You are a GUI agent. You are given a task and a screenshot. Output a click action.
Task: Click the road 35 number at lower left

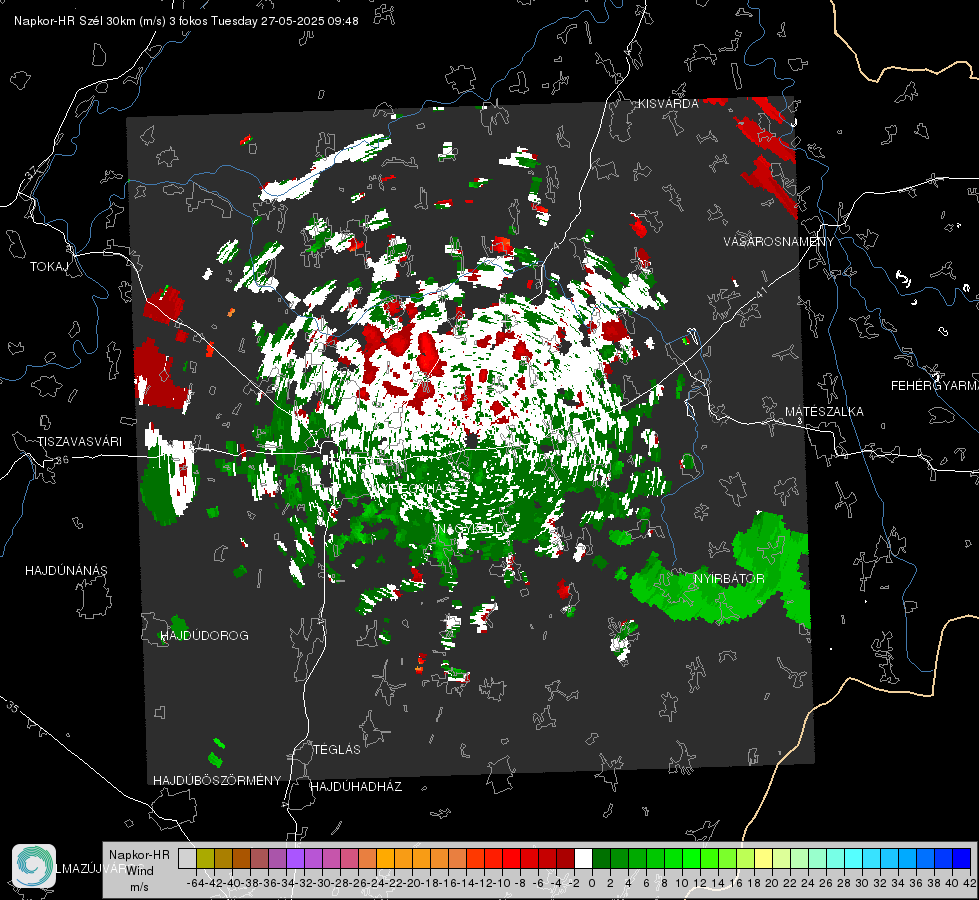pyautogui.click(x=12, y=708)
